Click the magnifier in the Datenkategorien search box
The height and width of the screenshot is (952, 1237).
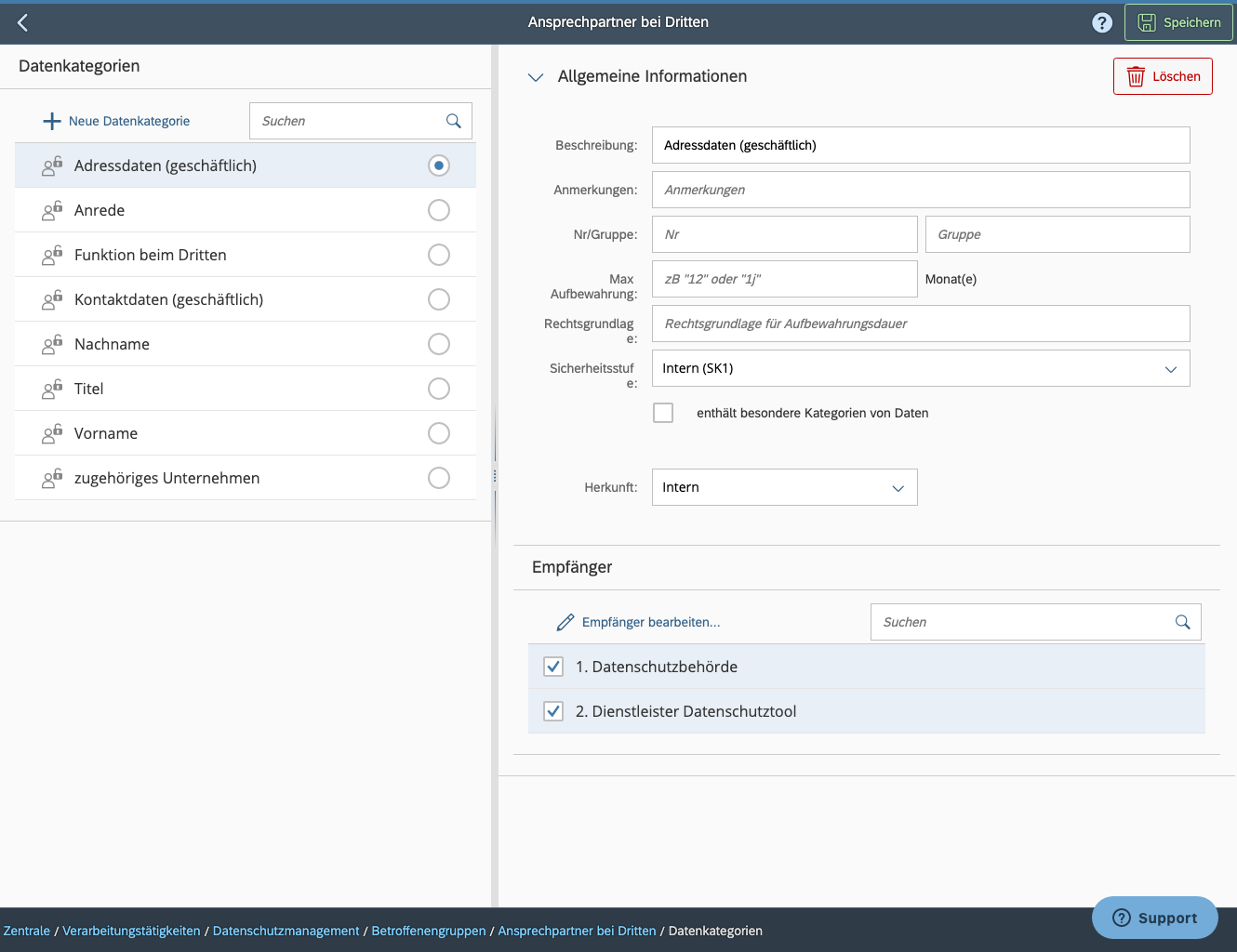click(x=454, y=120)
